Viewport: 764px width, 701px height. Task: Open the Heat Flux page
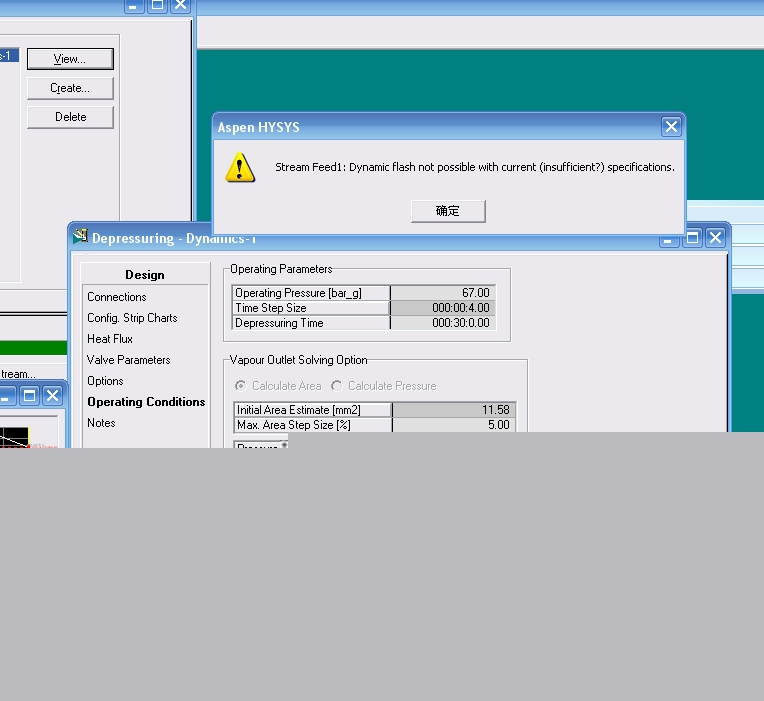point(110,339)
